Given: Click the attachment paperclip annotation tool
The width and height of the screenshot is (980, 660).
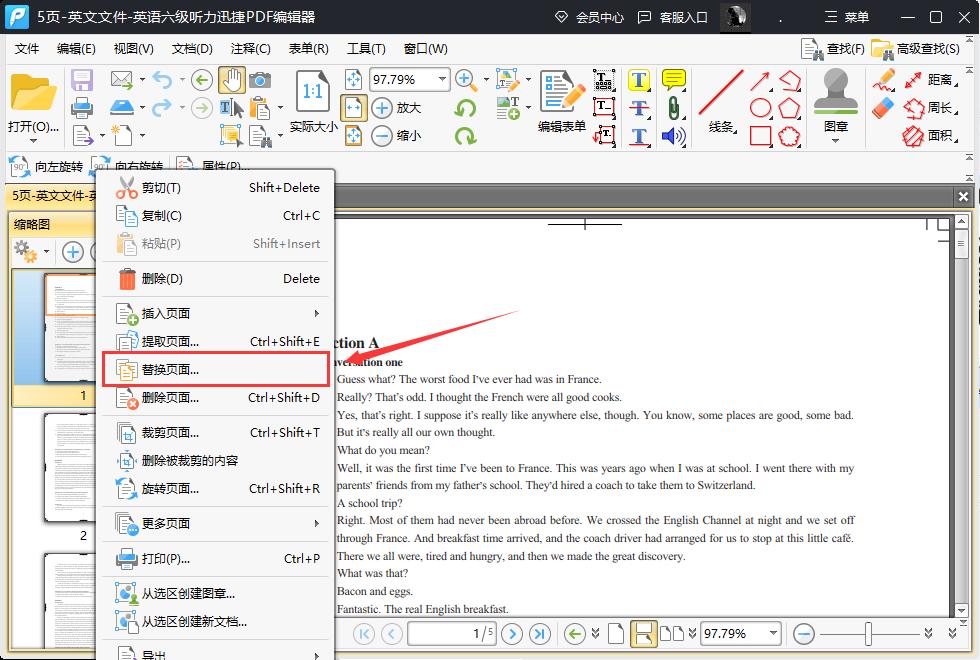Looking at the screenshot, I should 673,107.
